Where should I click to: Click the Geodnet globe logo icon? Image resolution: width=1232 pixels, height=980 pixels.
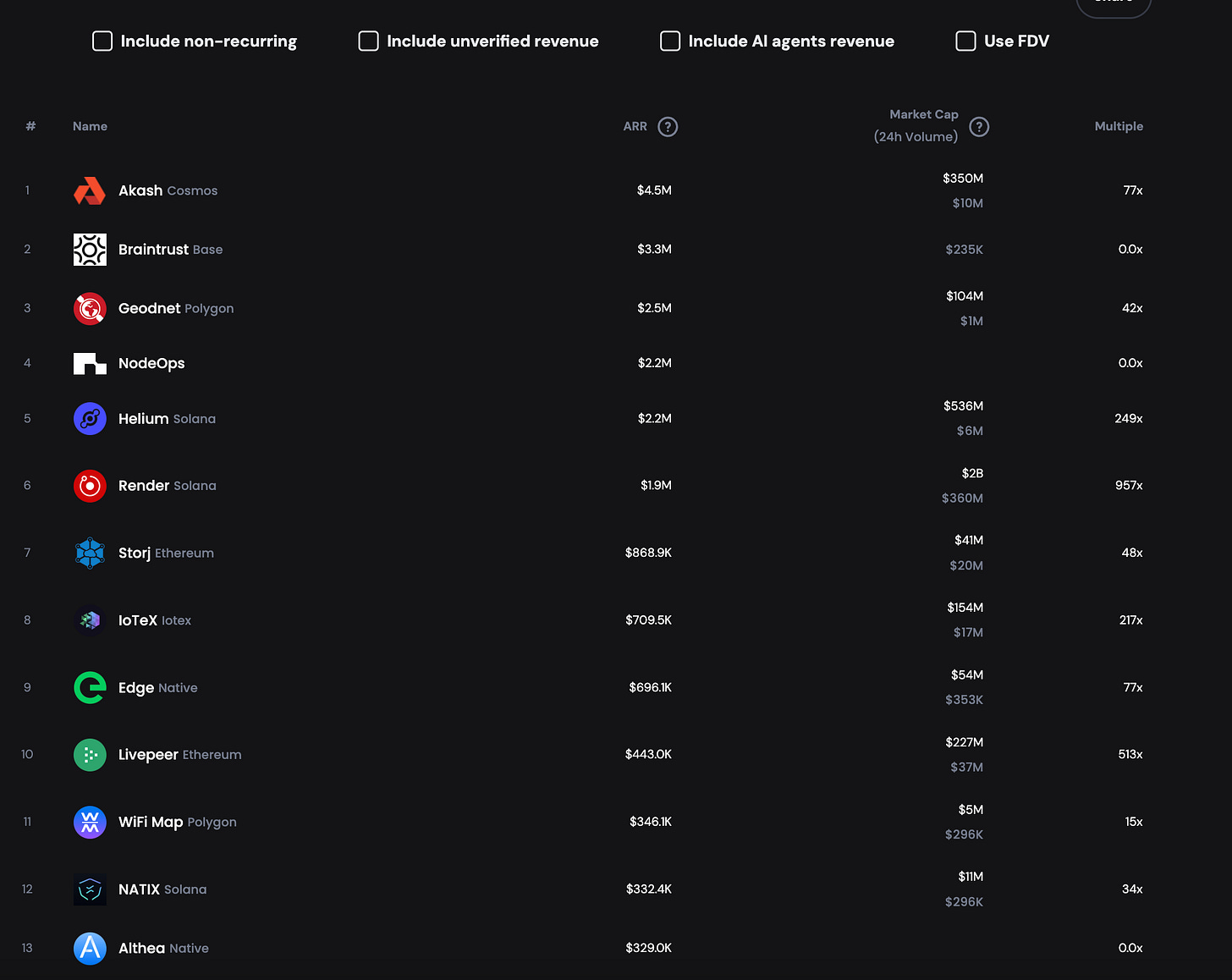[x=90, y=309]
